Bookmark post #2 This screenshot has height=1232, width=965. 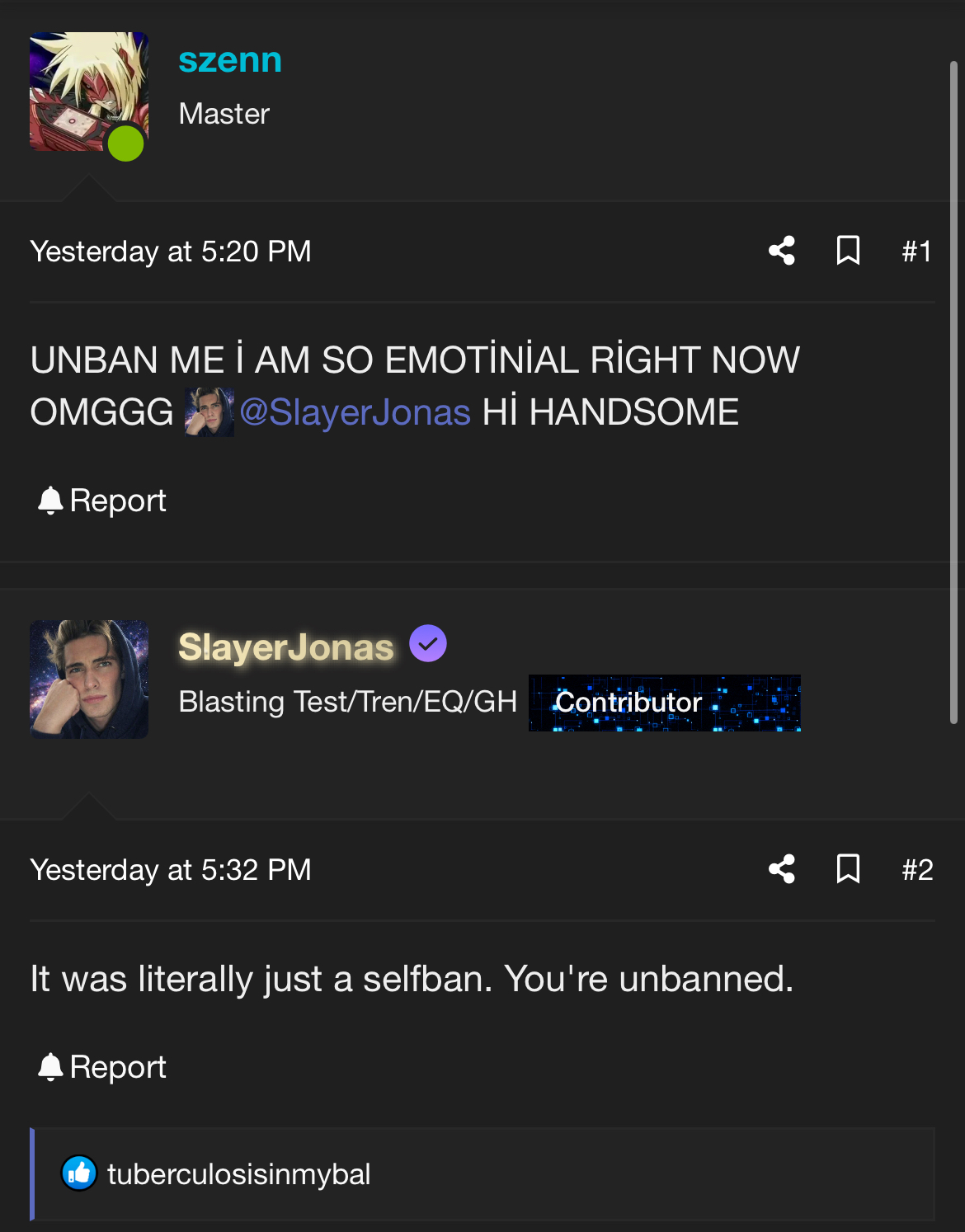click(848, 869)
